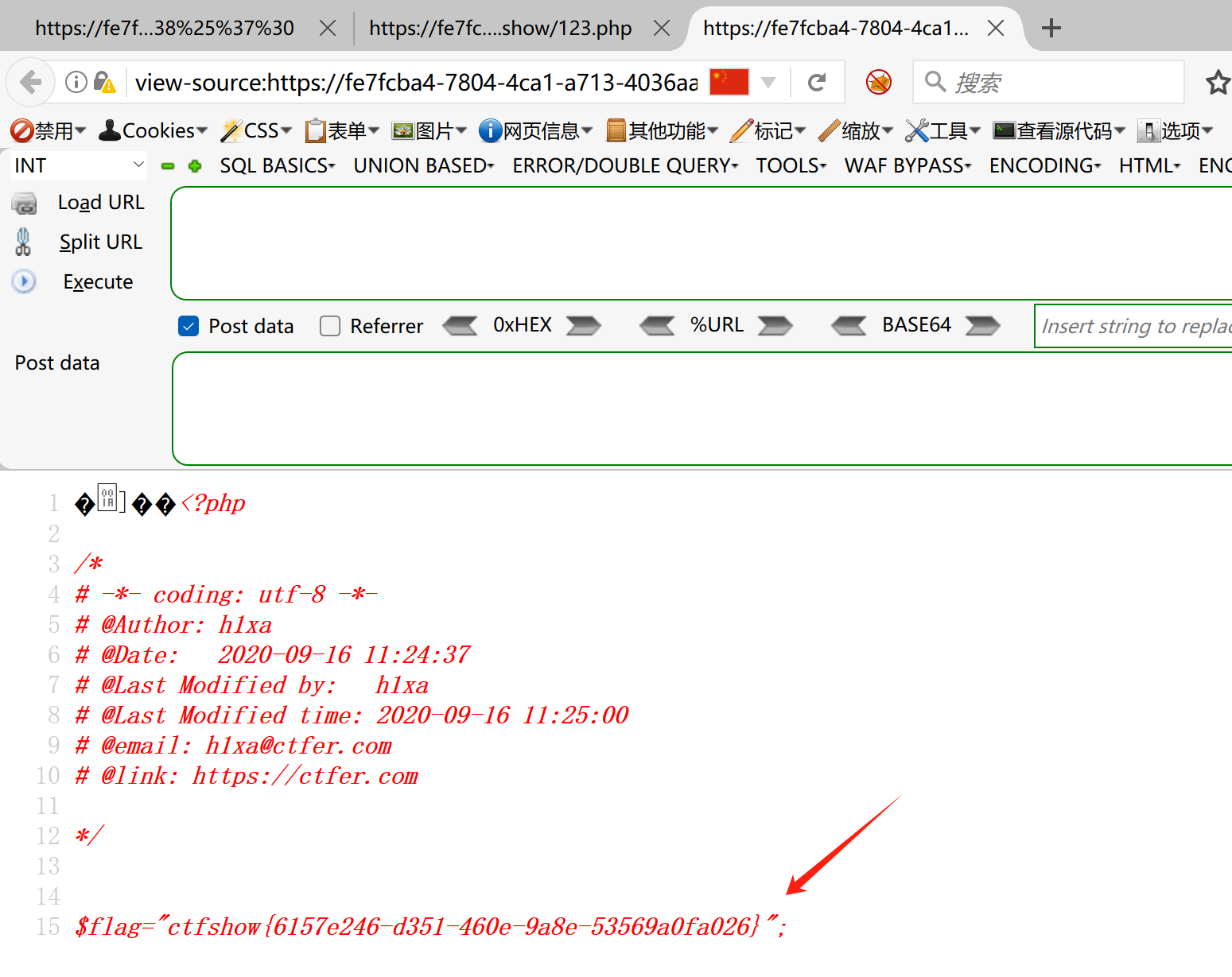Click the Post data text area
This screenshot has height=977, width=1232.
(700, 409)
